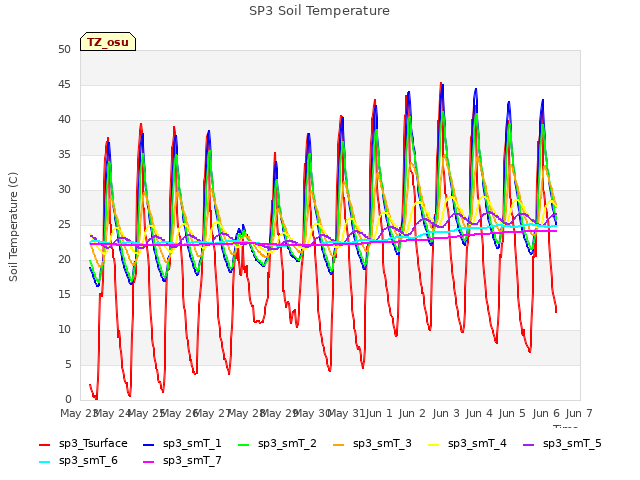Click the yellow sp3_smT_4 legend swatch
Image resolution: width=640 pixels, height=480 pixels.
433,444
